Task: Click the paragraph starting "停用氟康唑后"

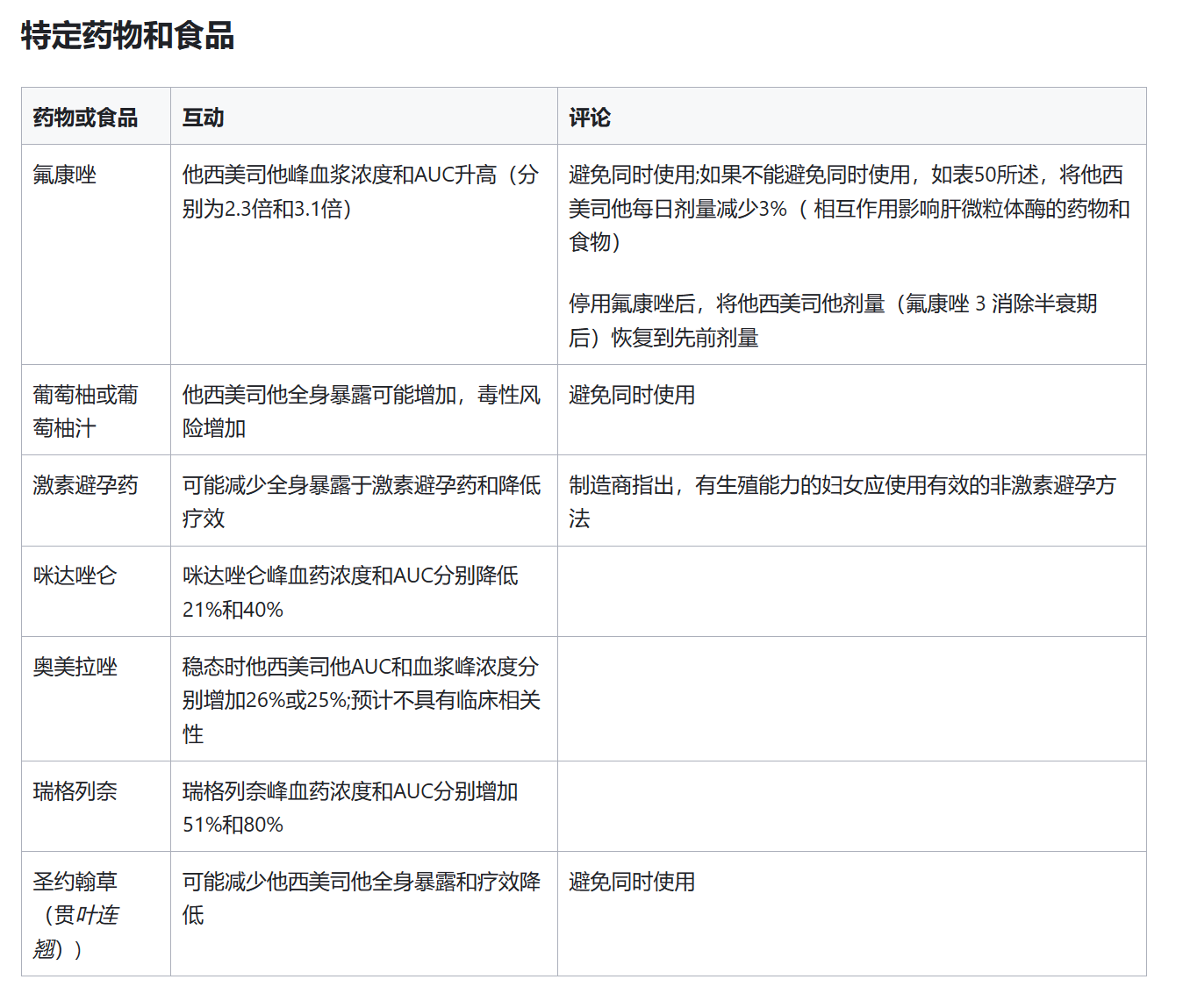Action: coord(832,320)
